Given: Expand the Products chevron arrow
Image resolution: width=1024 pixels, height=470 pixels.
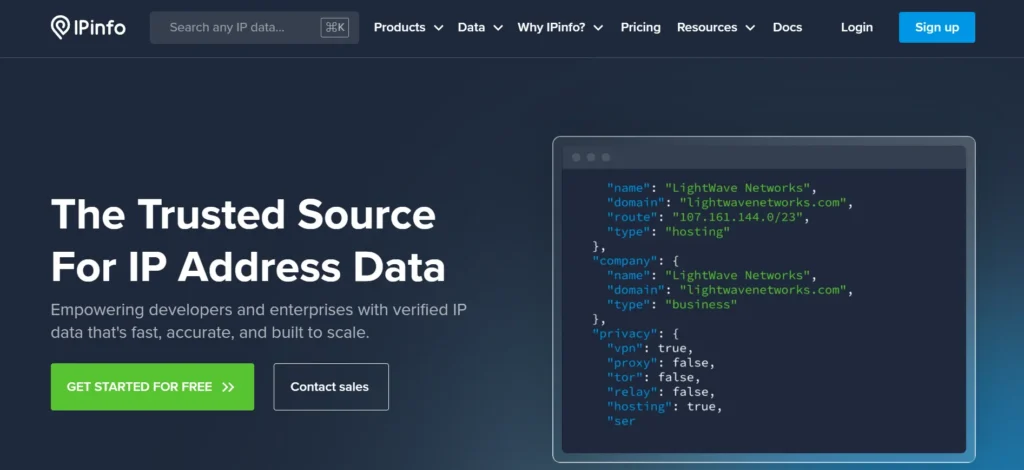Looking at the screenshot, I should click(438, 28).
